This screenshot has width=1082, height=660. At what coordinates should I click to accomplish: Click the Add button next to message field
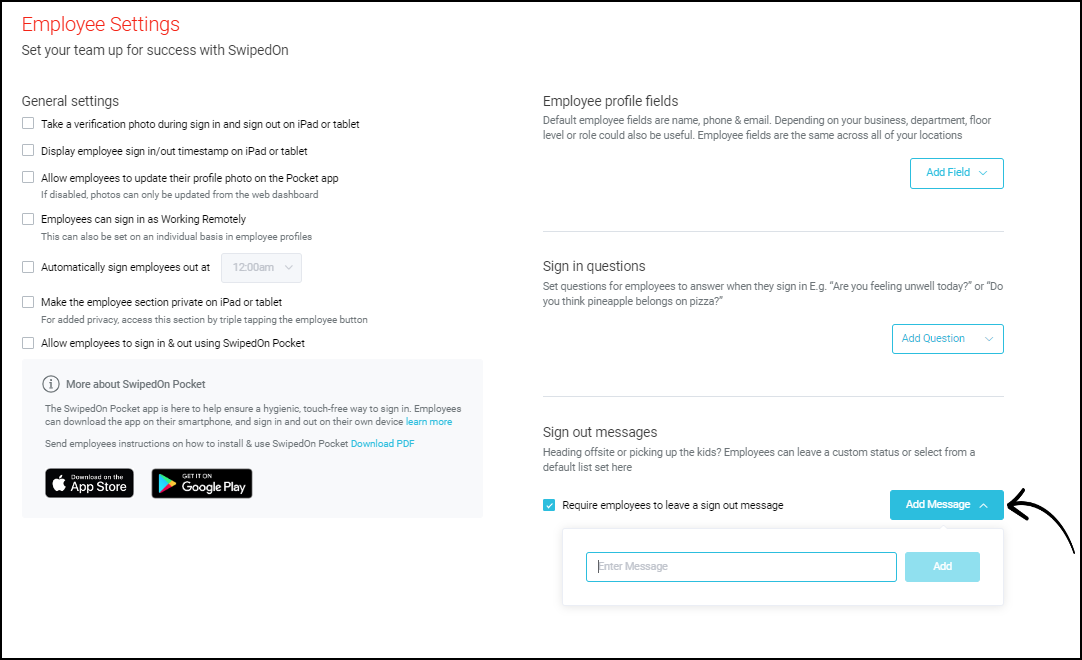[942, 567]
